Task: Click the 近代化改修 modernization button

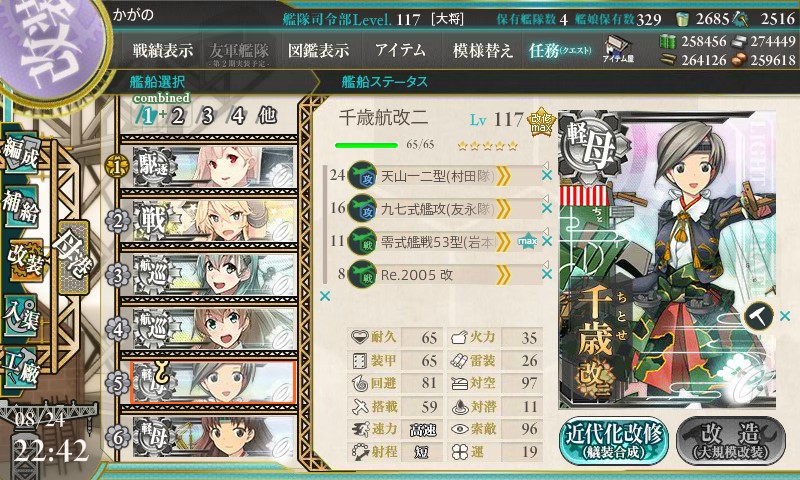Action: coord(614,442)
